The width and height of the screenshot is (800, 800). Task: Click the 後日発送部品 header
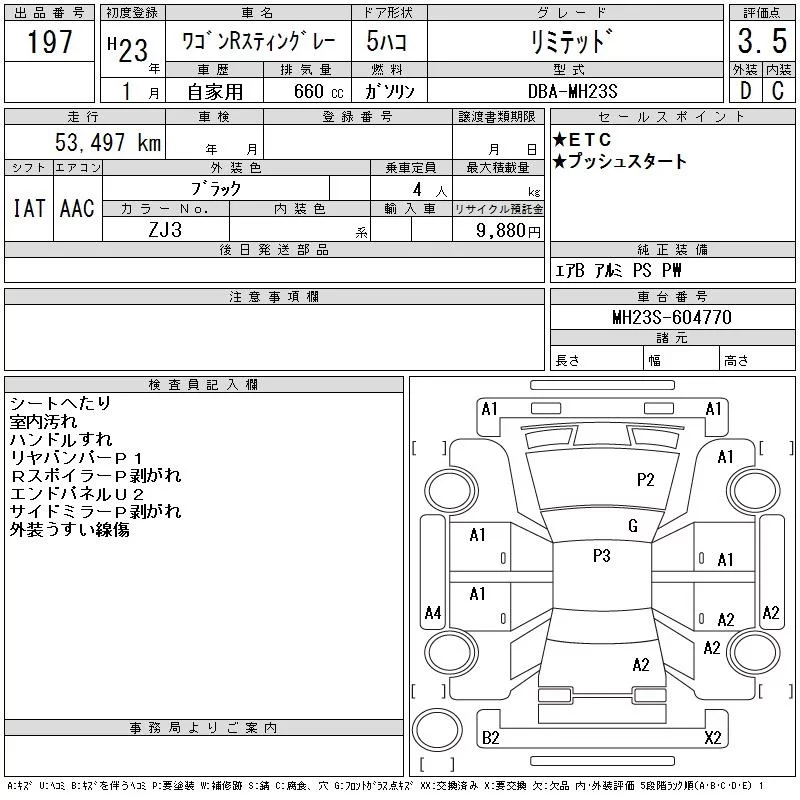tap(274, 249)
